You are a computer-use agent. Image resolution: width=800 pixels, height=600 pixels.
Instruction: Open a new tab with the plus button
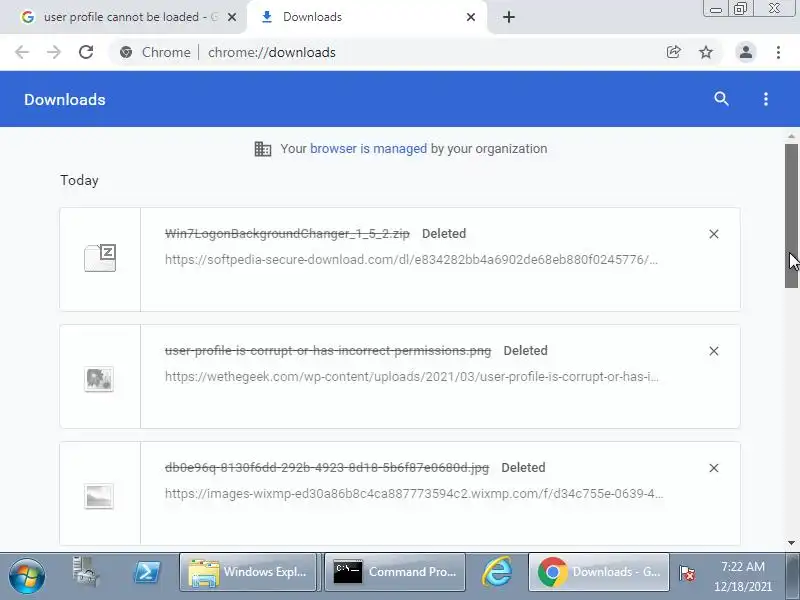pyautogui.click(x=509, y=17)
